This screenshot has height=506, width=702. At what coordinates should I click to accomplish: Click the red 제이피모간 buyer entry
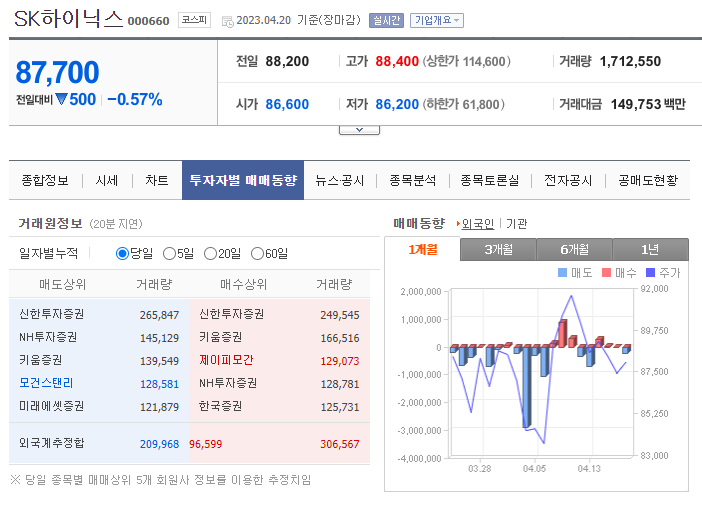226,360
